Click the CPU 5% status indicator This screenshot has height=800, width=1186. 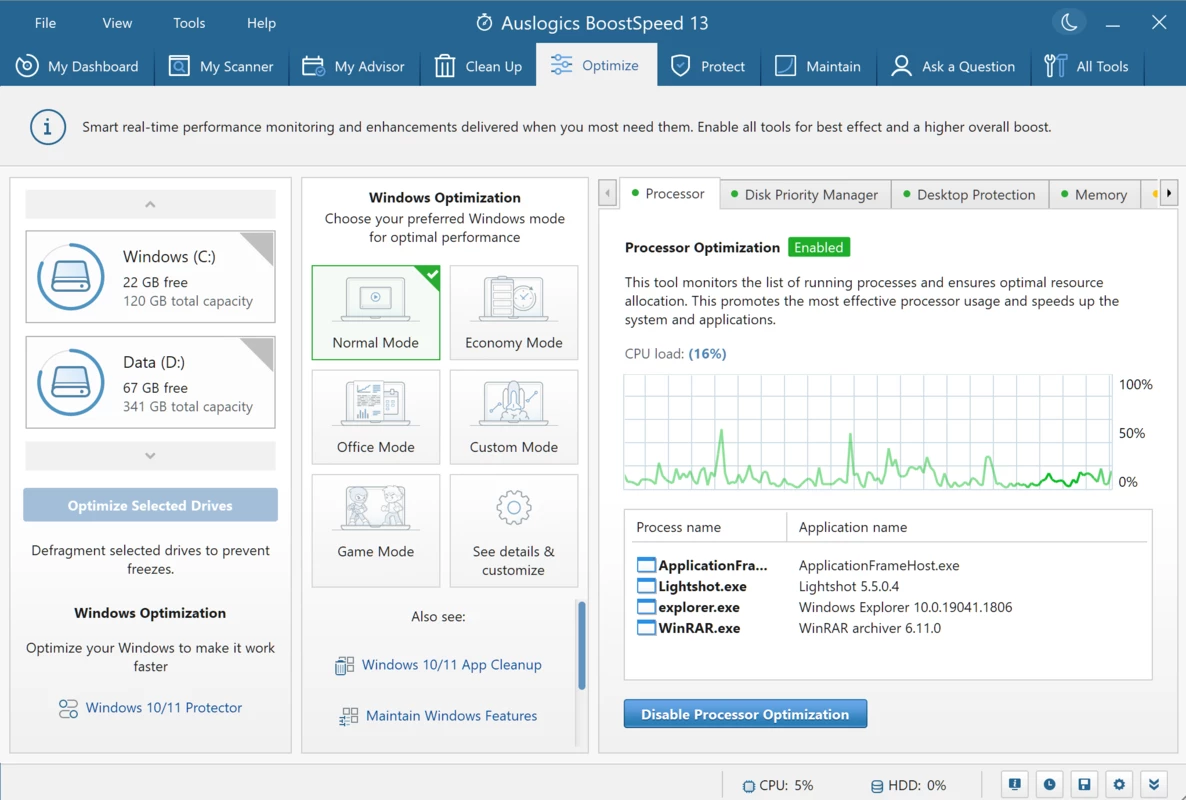tap(778, 786)
